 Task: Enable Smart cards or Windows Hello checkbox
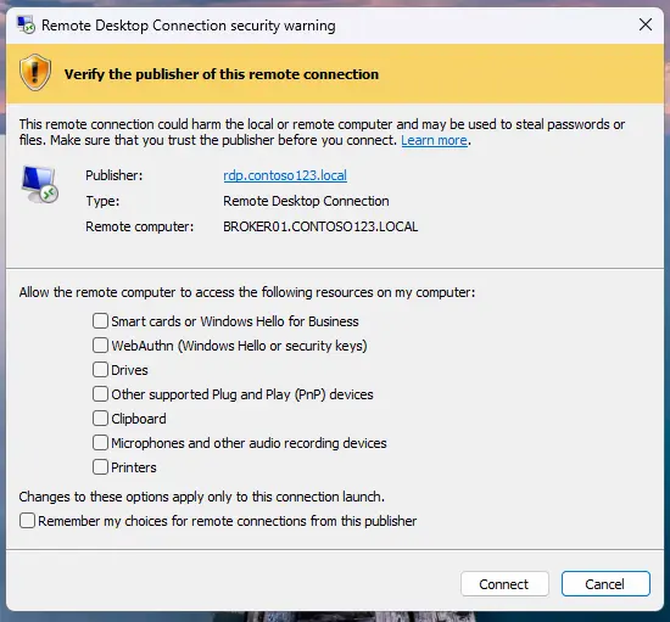pyautogui.click(x=100, y=321)
